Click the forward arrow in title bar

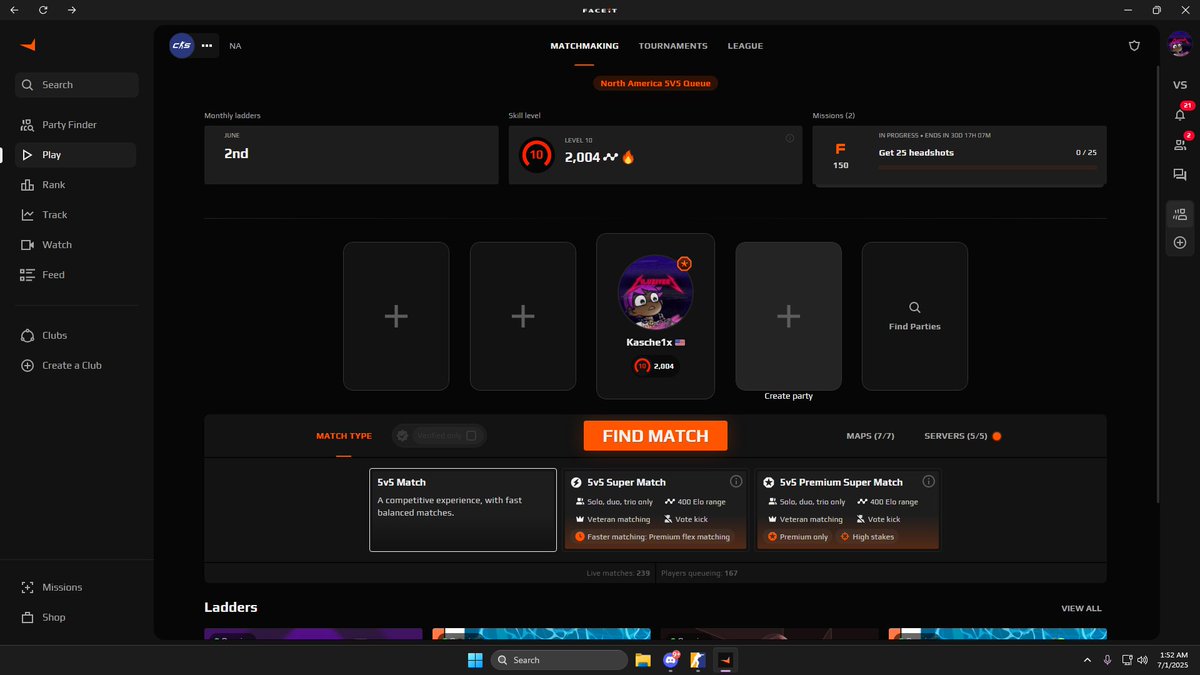point(71,10)
